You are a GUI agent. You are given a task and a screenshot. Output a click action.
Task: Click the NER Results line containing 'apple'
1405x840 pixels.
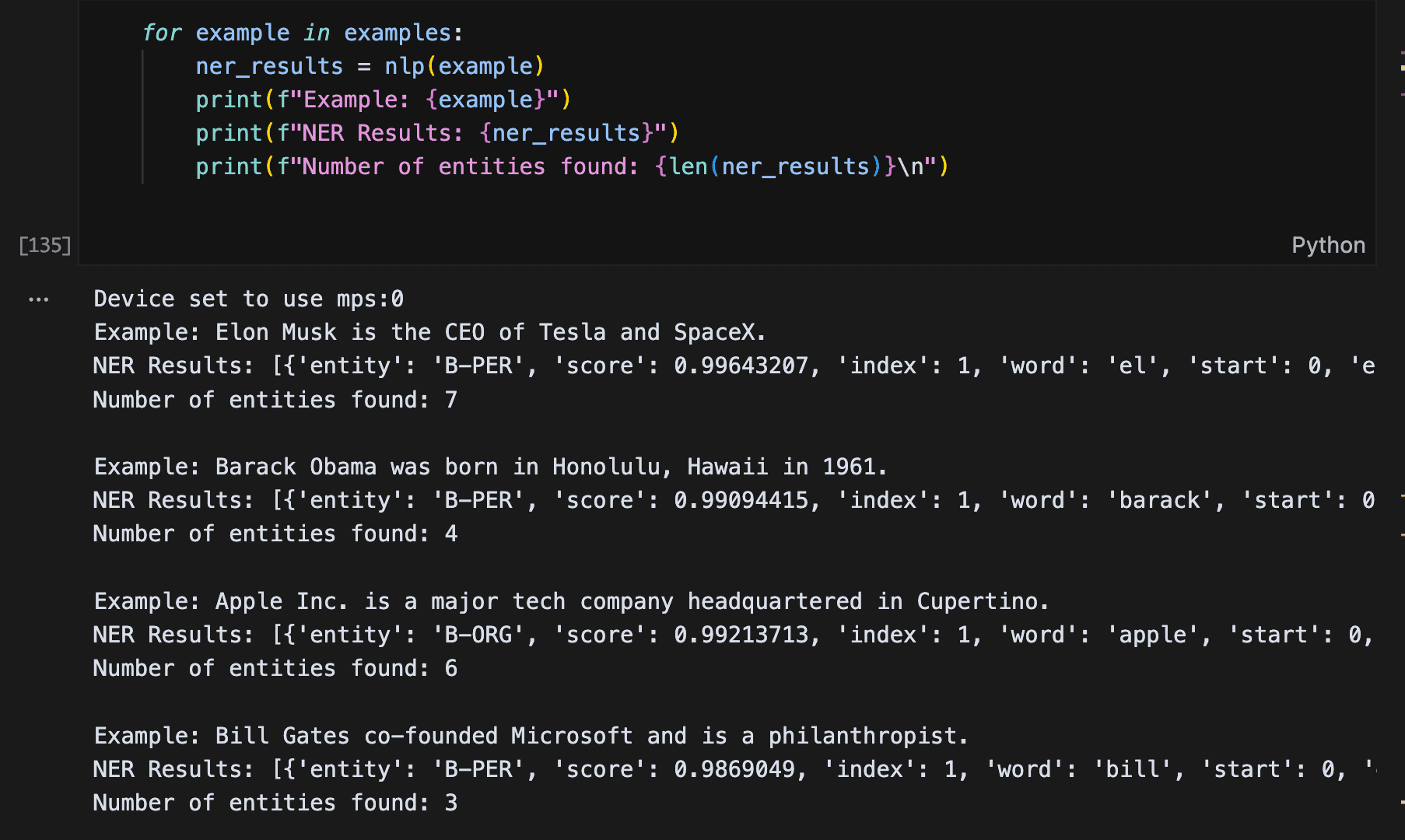coord(731,635)
